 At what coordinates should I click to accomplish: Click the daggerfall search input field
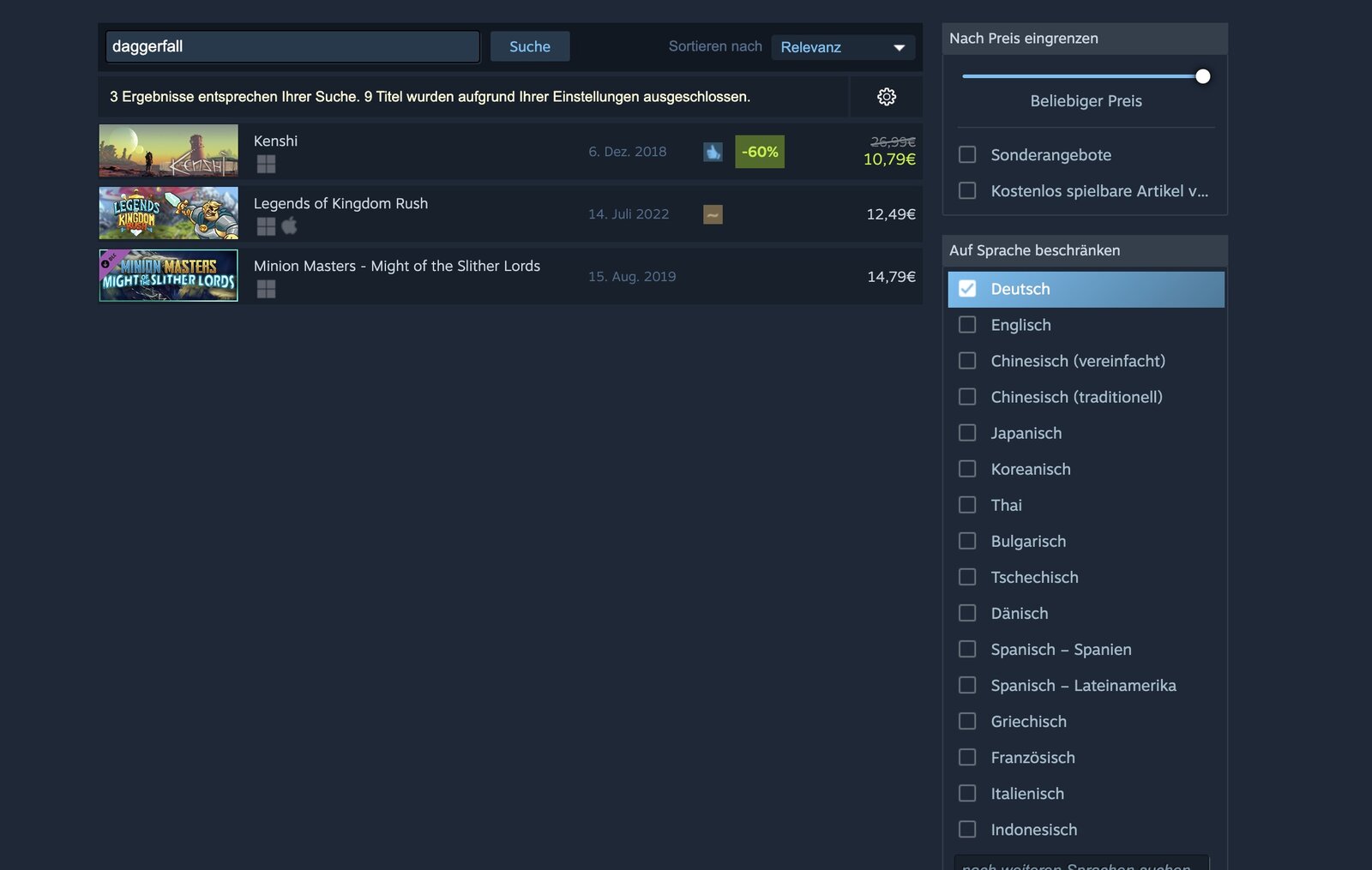coord(292,46)
